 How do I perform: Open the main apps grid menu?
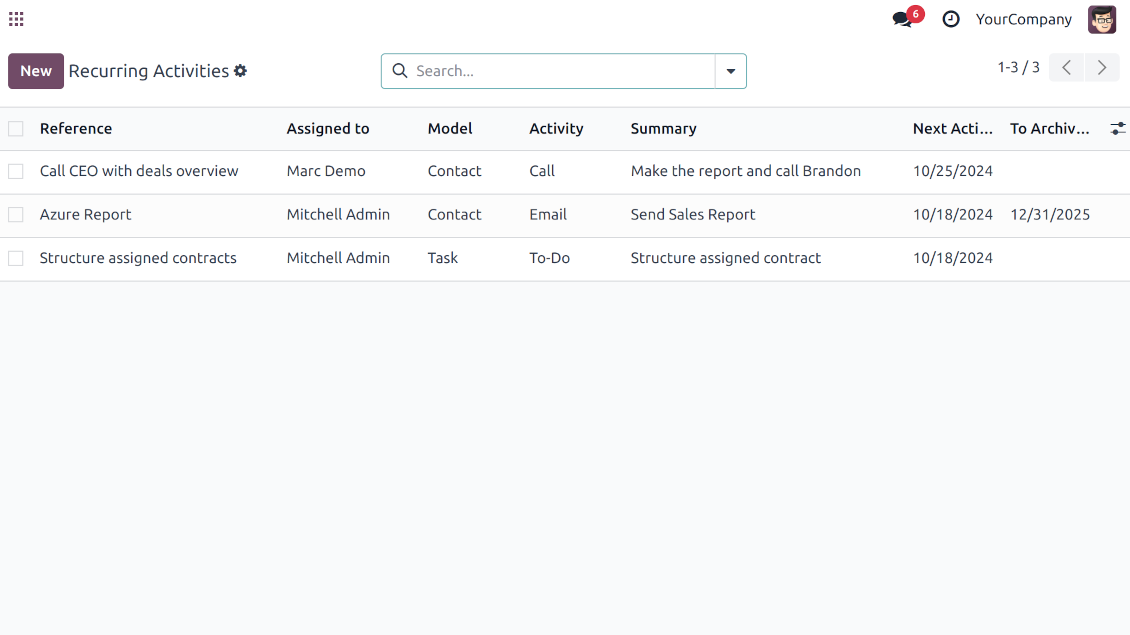point(16,19)
